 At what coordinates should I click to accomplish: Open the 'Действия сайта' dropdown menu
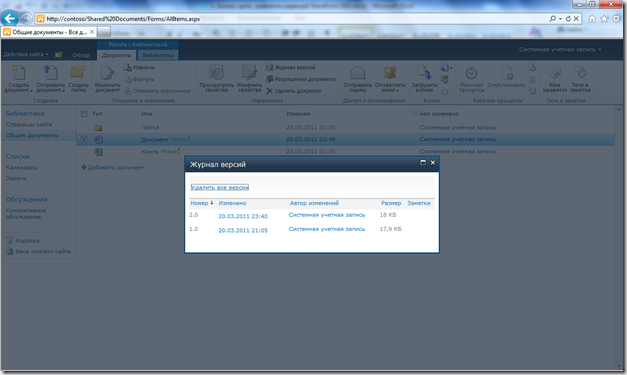tap(26, 54)
